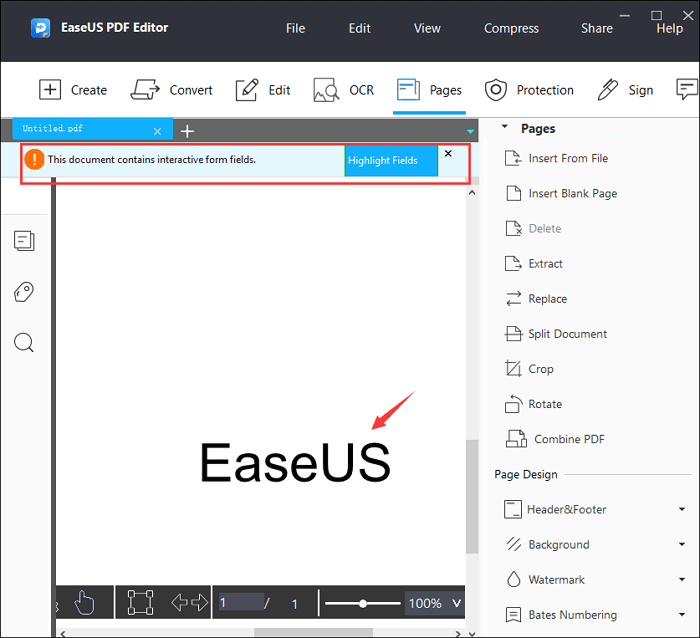The image size is (700, 638).
Task: Click the horizontal scrollbar thumb
Action: pyautogui.click(x=313, y=633)
